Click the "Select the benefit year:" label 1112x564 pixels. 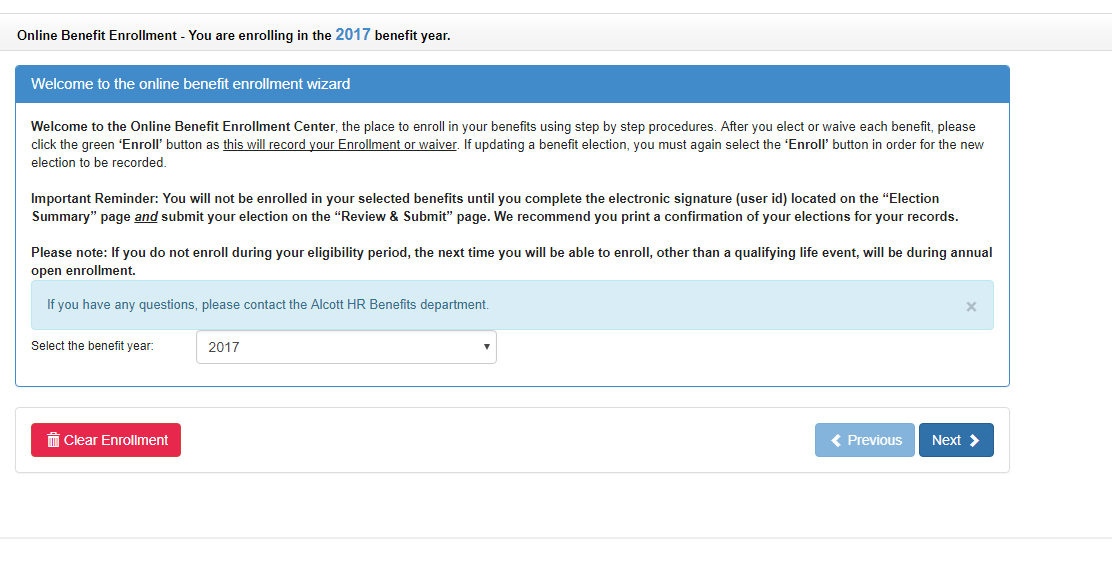point(93,346)
